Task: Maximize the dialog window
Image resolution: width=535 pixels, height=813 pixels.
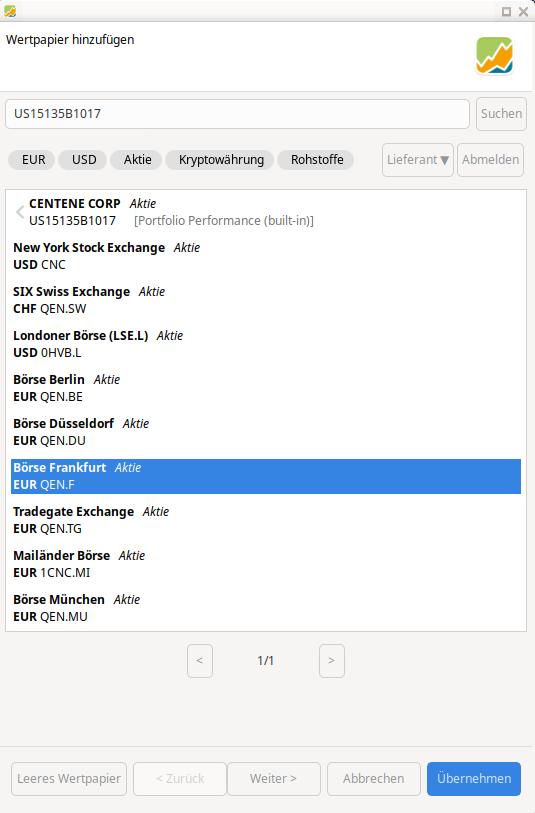Action: [x=506, y=11]
